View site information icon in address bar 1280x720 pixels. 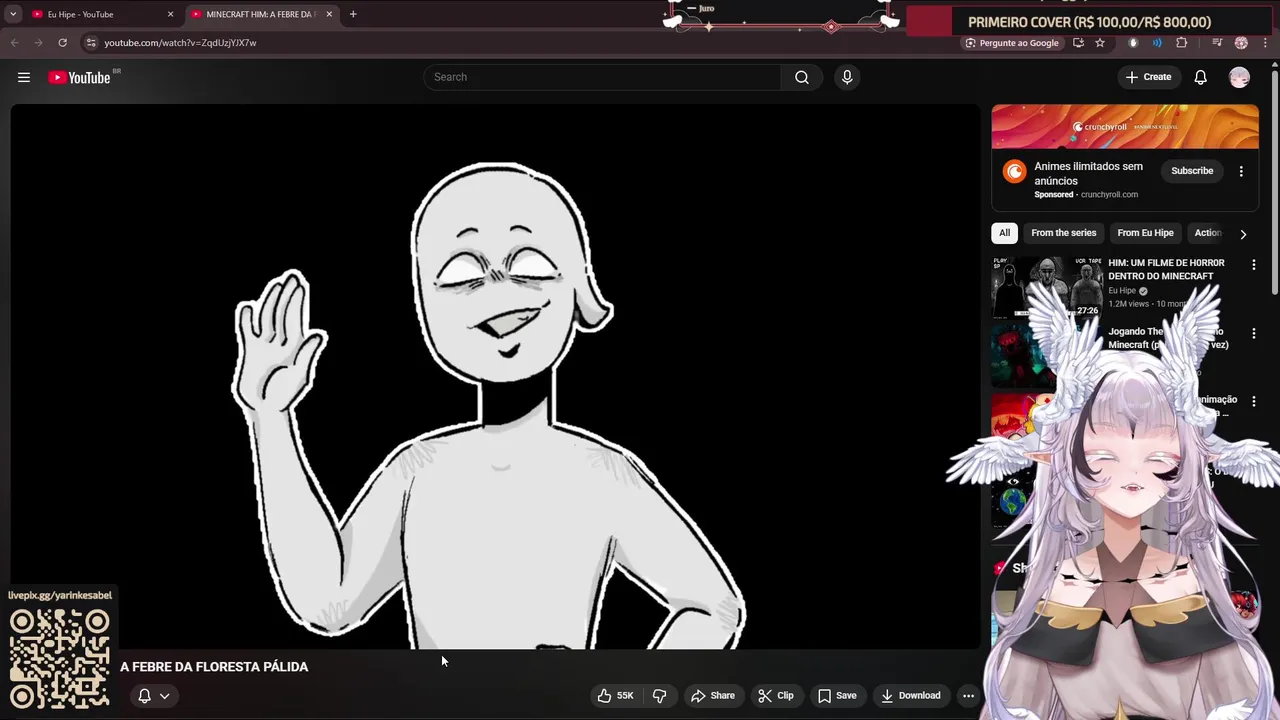(x=91, y=42)
